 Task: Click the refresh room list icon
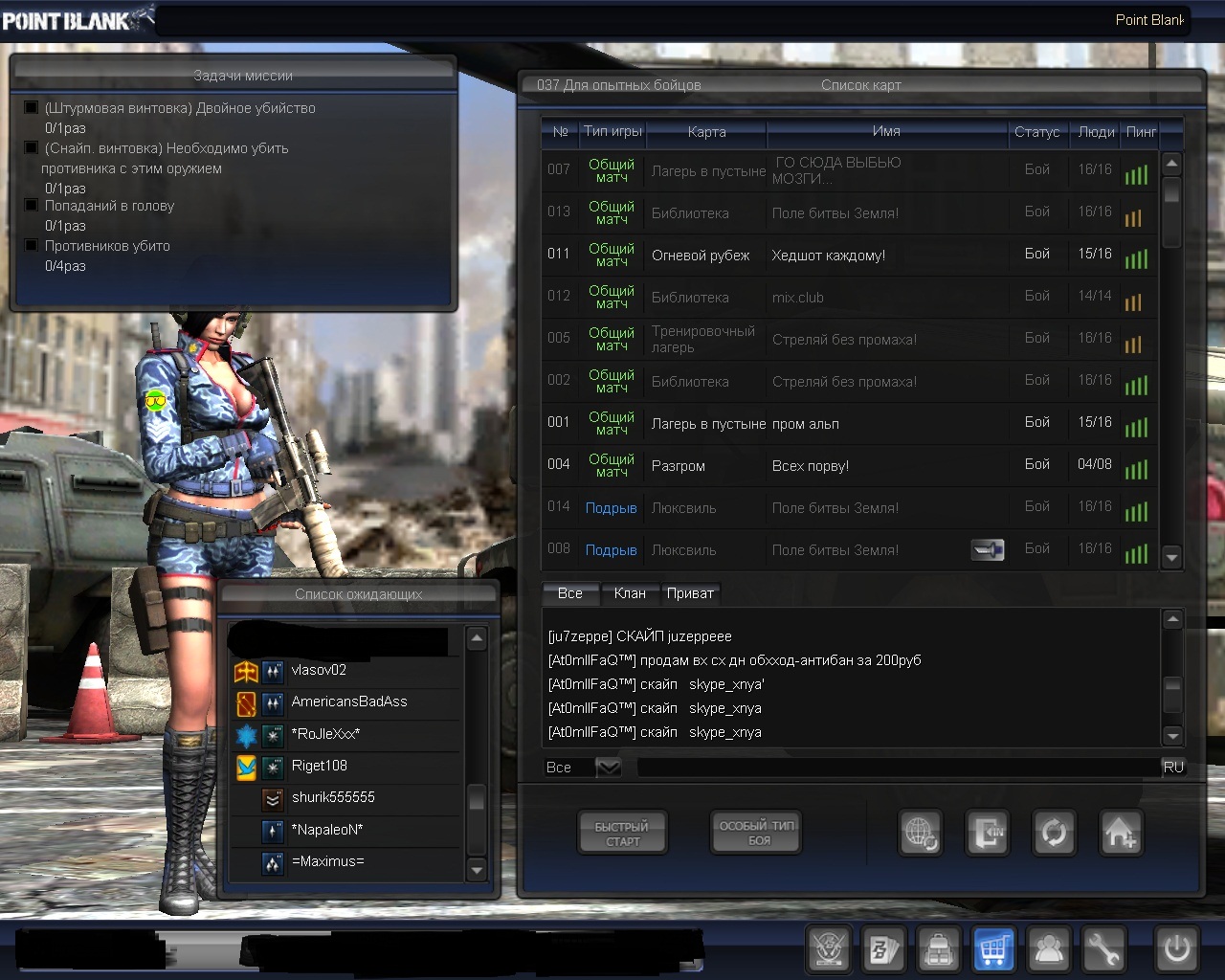pyautogui.click(x=1053, y=833)
